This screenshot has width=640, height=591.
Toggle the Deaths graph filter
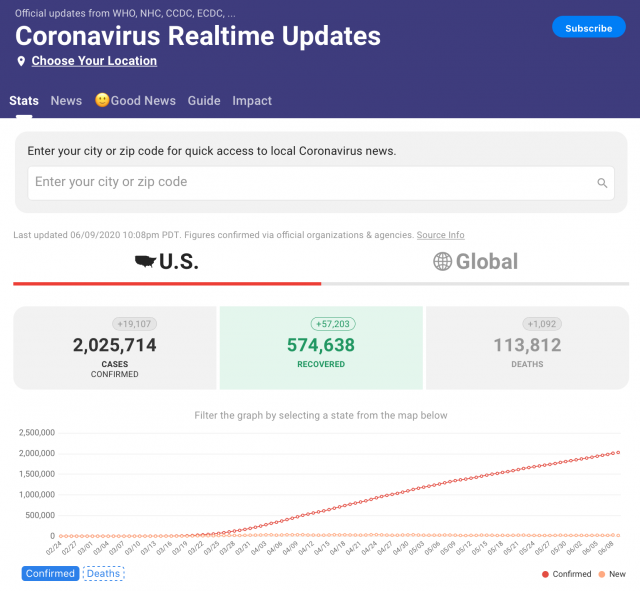point(103,574)
